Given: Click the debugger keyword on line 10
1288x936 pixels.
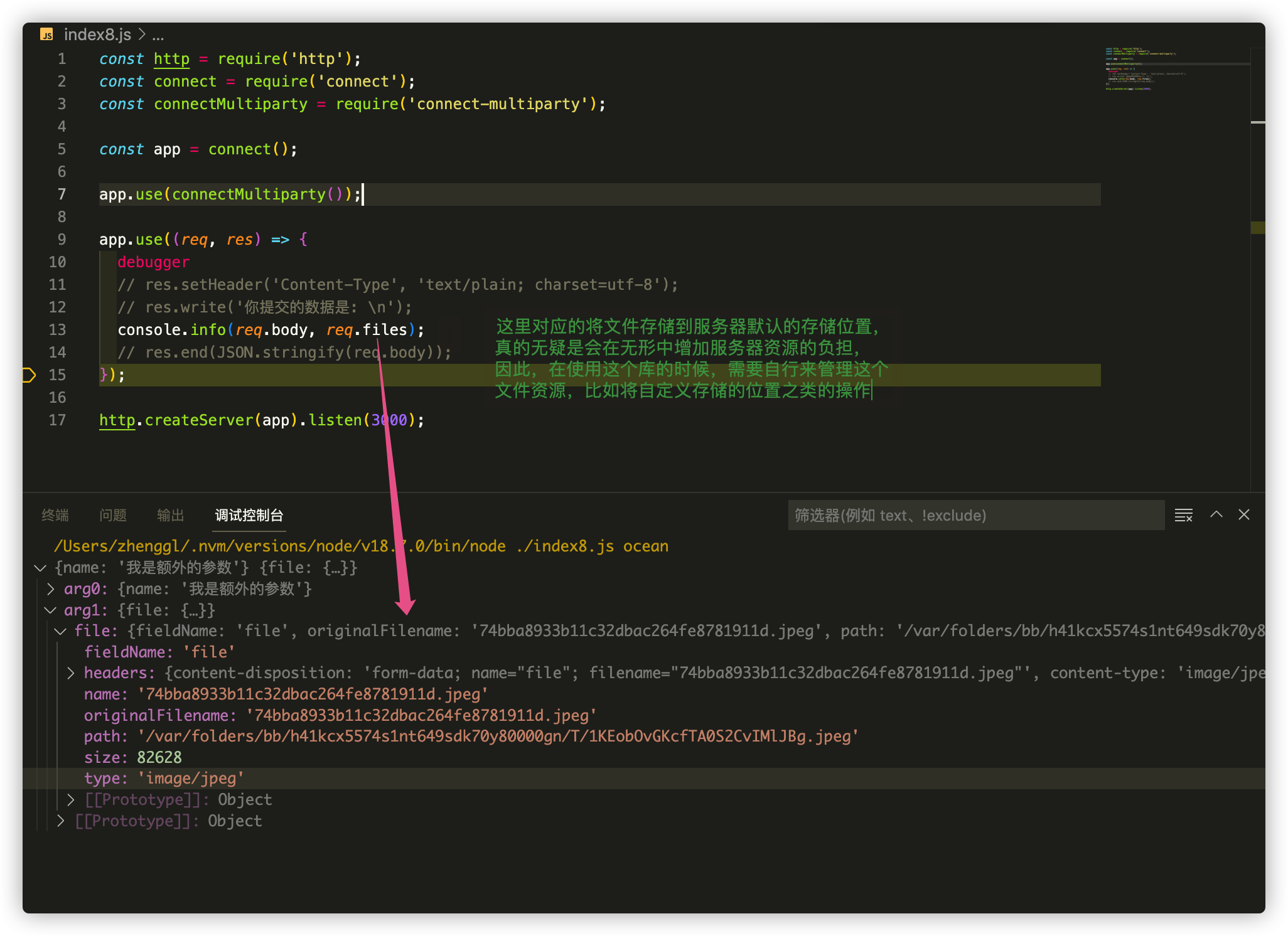Looking at the screenshot, I should tap(153, 262).
